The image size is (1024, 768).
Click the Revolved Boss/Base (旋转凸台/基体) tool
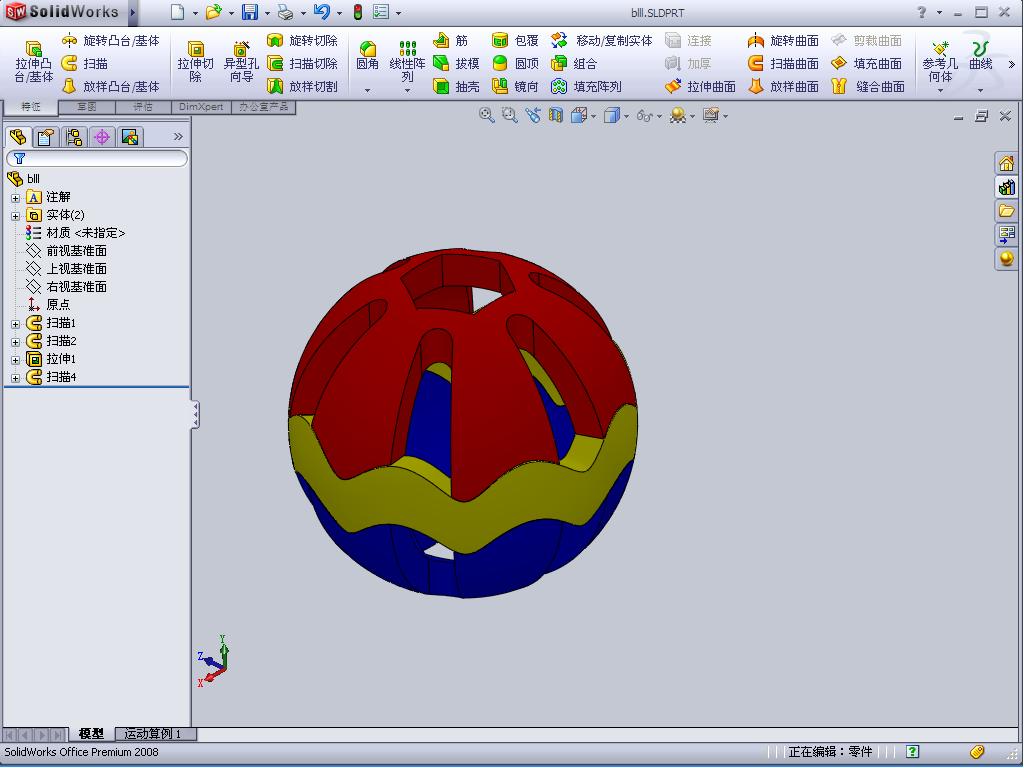click(x=110, y=40)
